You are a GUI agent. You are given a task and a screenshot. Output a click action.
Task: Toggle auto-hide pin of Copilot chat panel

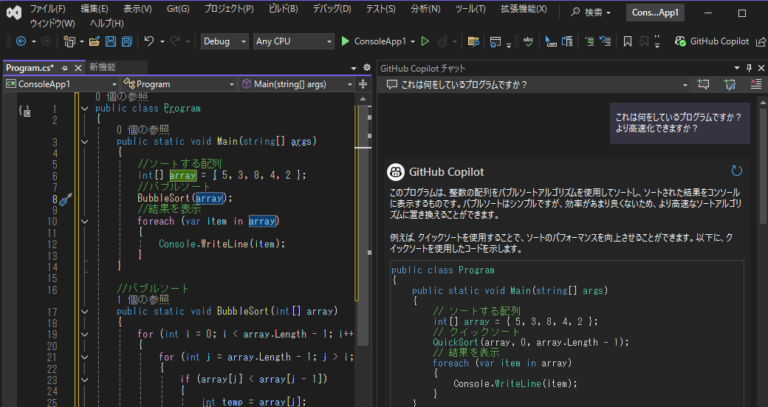[x=749, y=68]
